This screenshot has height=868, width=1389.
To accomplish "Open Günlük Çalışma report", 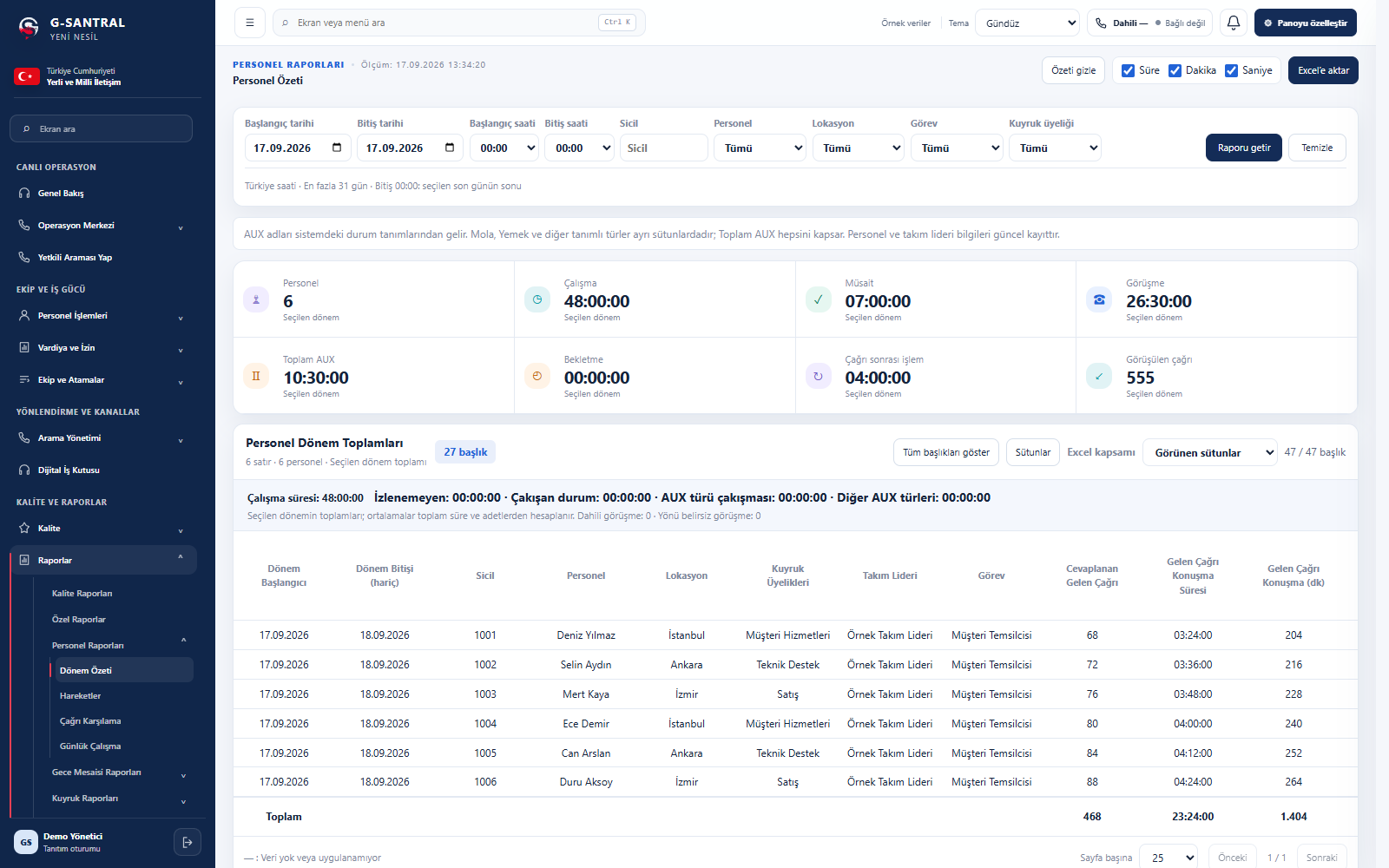I will coord(90,746).
